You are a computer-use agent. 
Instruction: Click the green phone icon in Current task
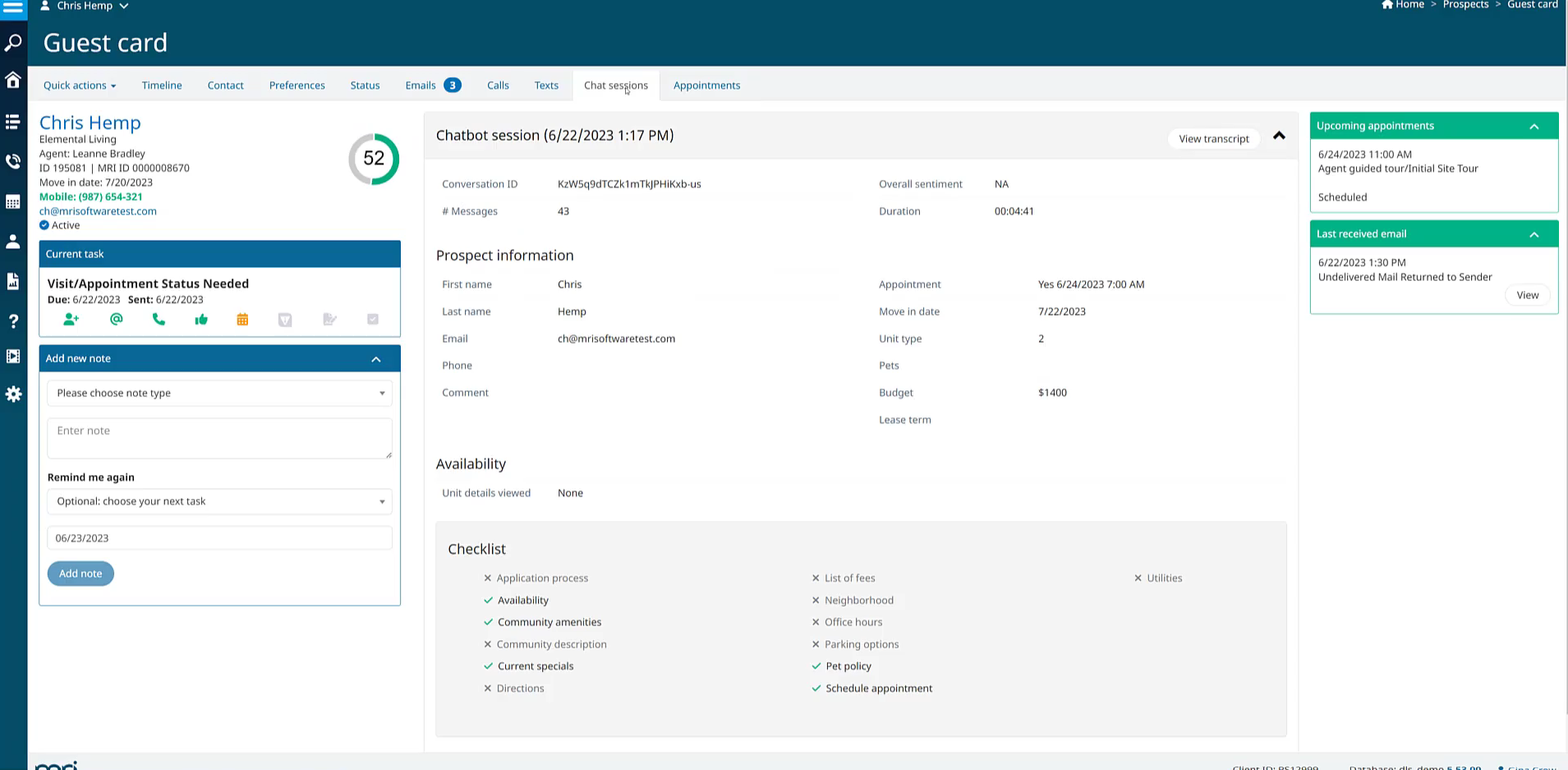pyautogui.click(x=159, y=320)
